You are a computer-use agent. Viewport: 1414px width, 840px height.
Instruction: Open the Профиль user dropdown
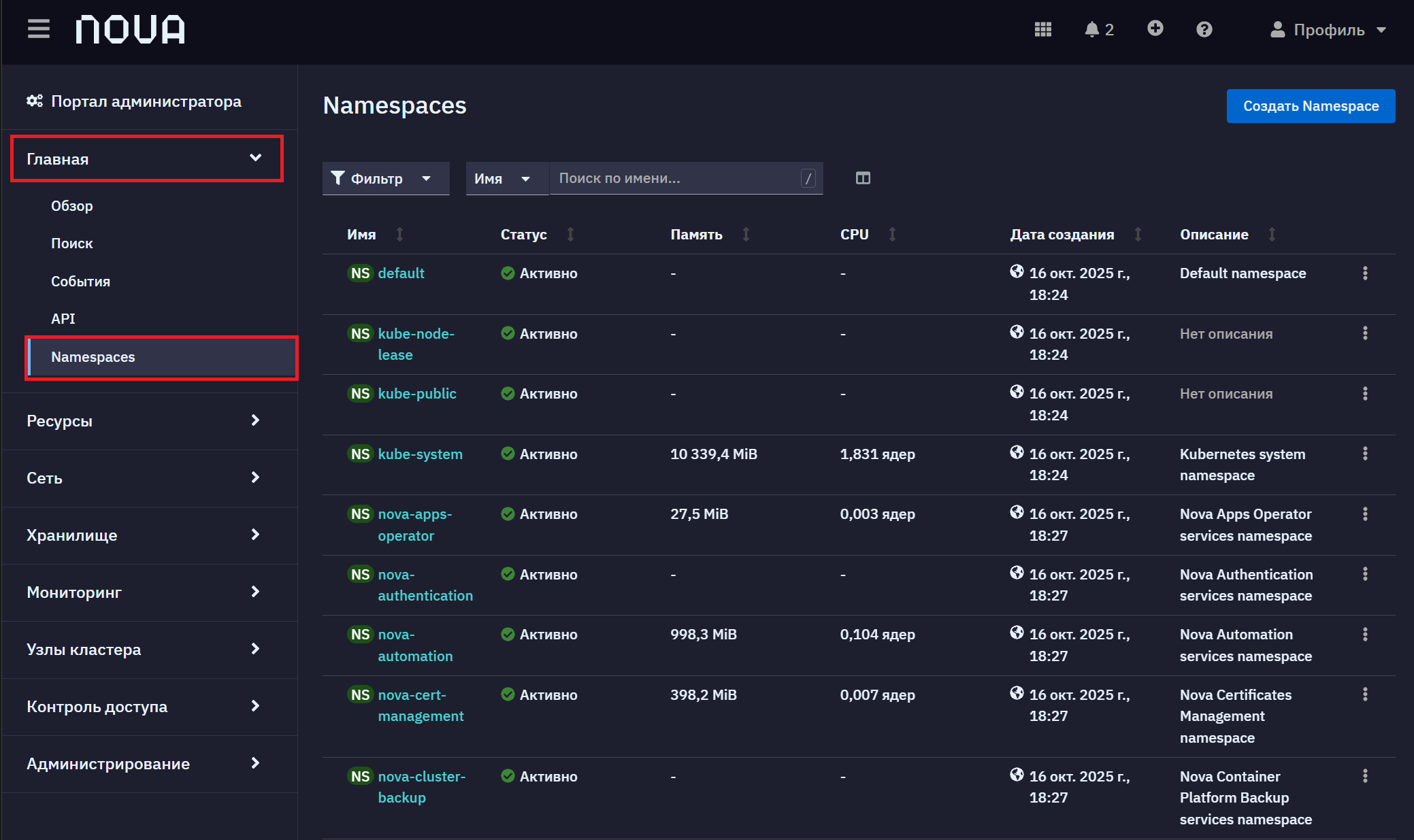point(1328,29)
